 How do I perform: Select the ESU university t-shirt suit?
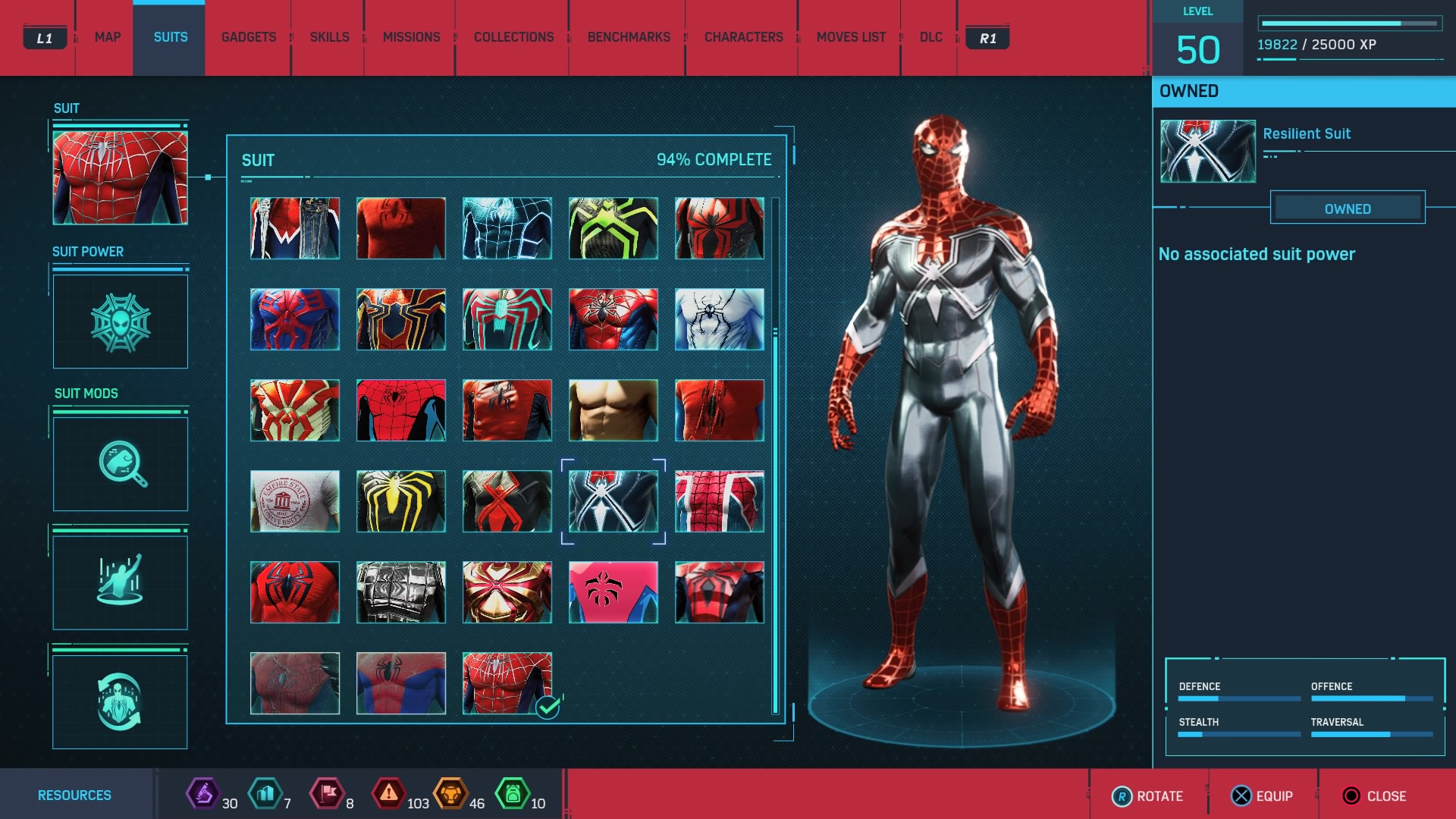(x=295, y=501)
